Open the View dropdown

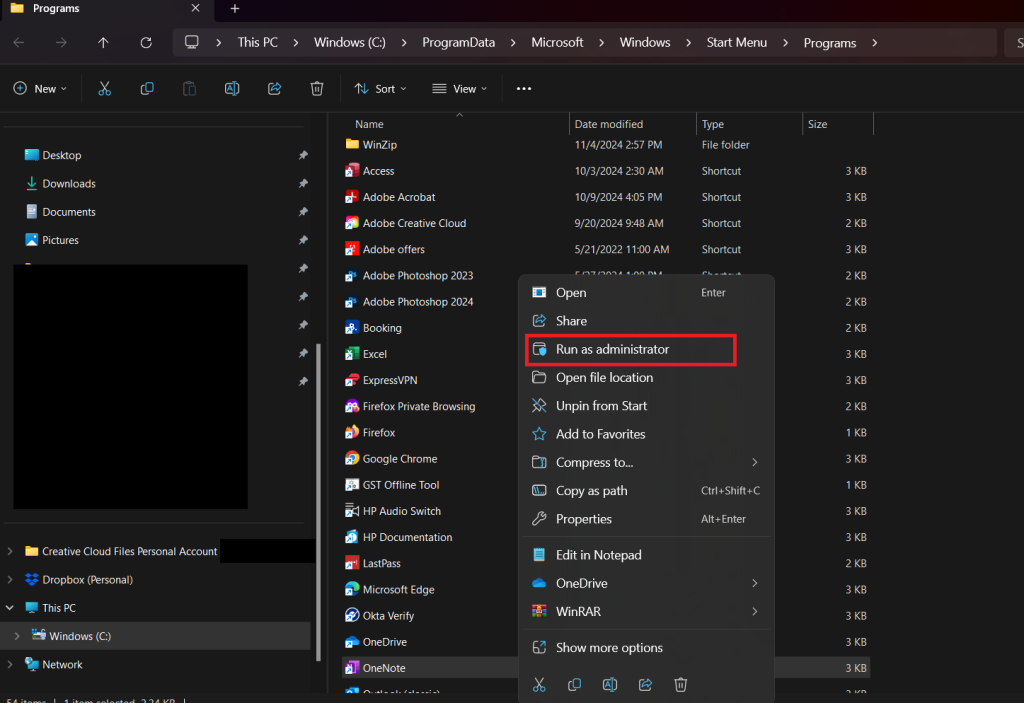(459, 88)
